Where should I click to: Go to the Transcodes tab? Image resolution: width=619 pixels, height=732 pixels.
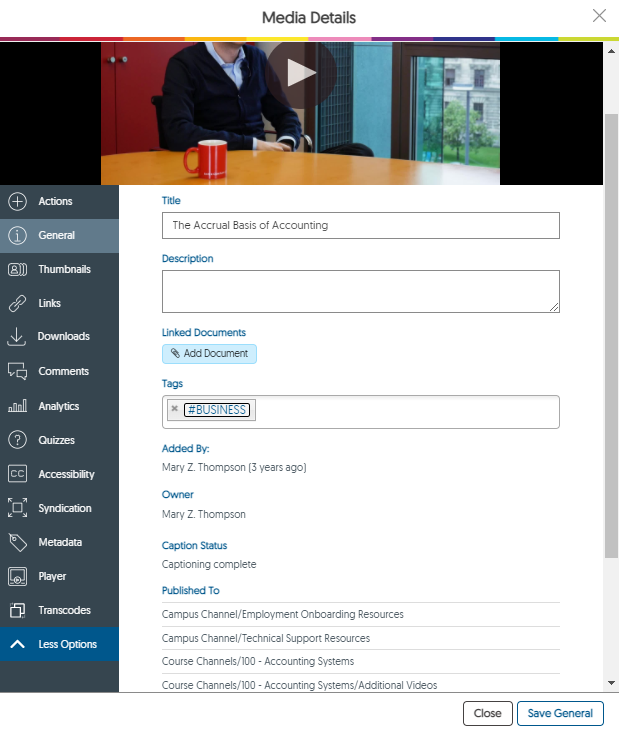click(x=64, y=610)
